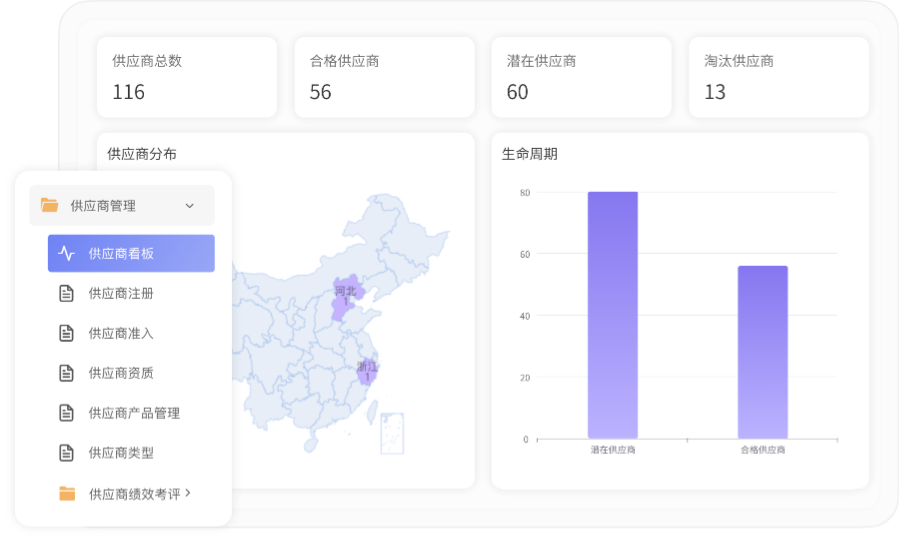
Task: Click the document icon beside 供应商资质
Action: [66, 373]
